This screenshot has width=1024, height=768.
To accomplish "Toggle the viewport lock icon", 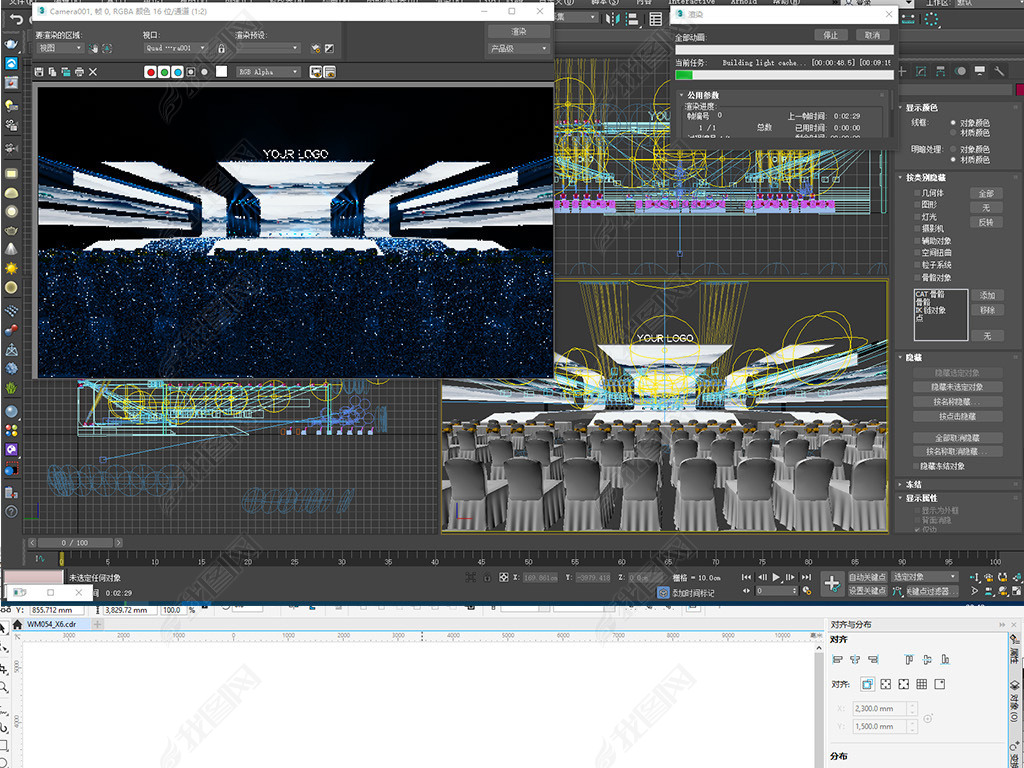I will click(221, 48).
